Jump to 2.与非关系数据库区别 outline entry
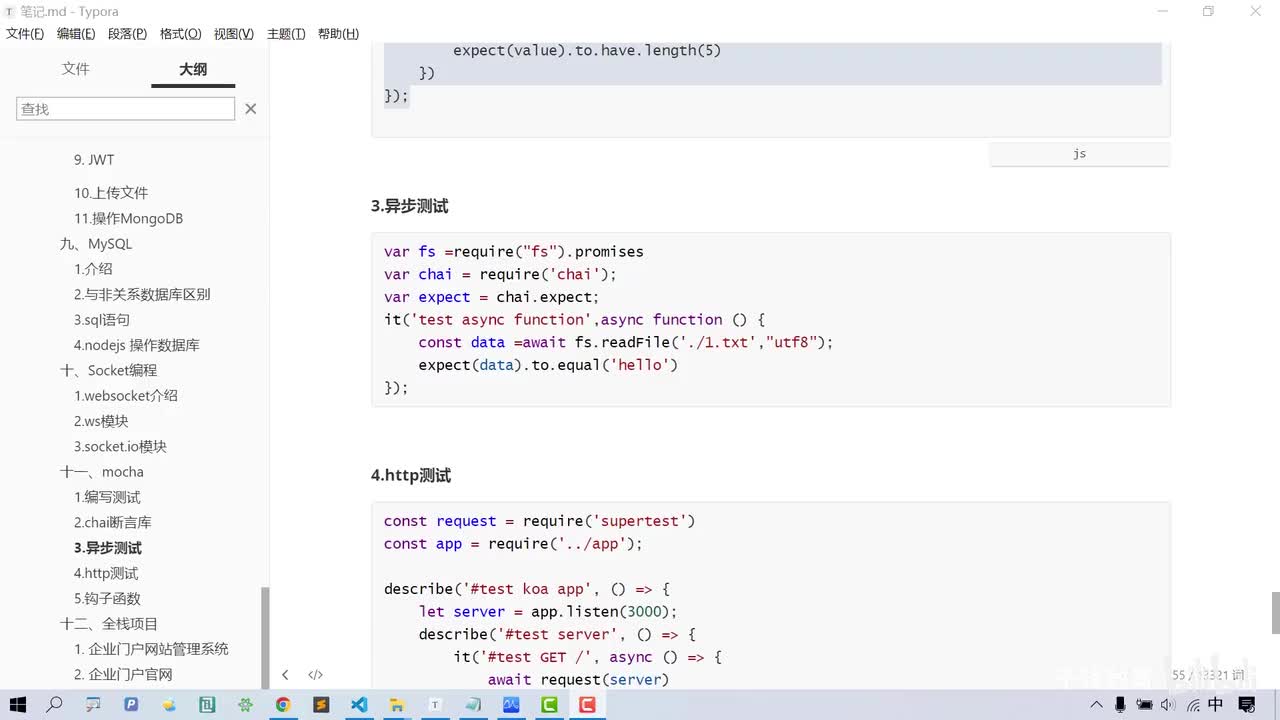The width and height of the screenshot is (1280, 720). (x=142, y=295)
